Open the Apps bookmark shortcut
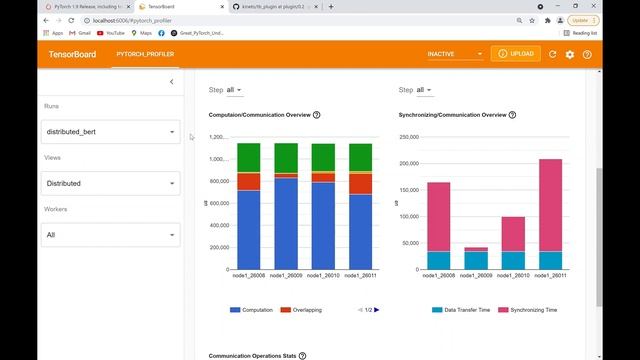Image resolution: width=640 pixels, height=360 pixels. pyautogui.click(x=53, y=33)
